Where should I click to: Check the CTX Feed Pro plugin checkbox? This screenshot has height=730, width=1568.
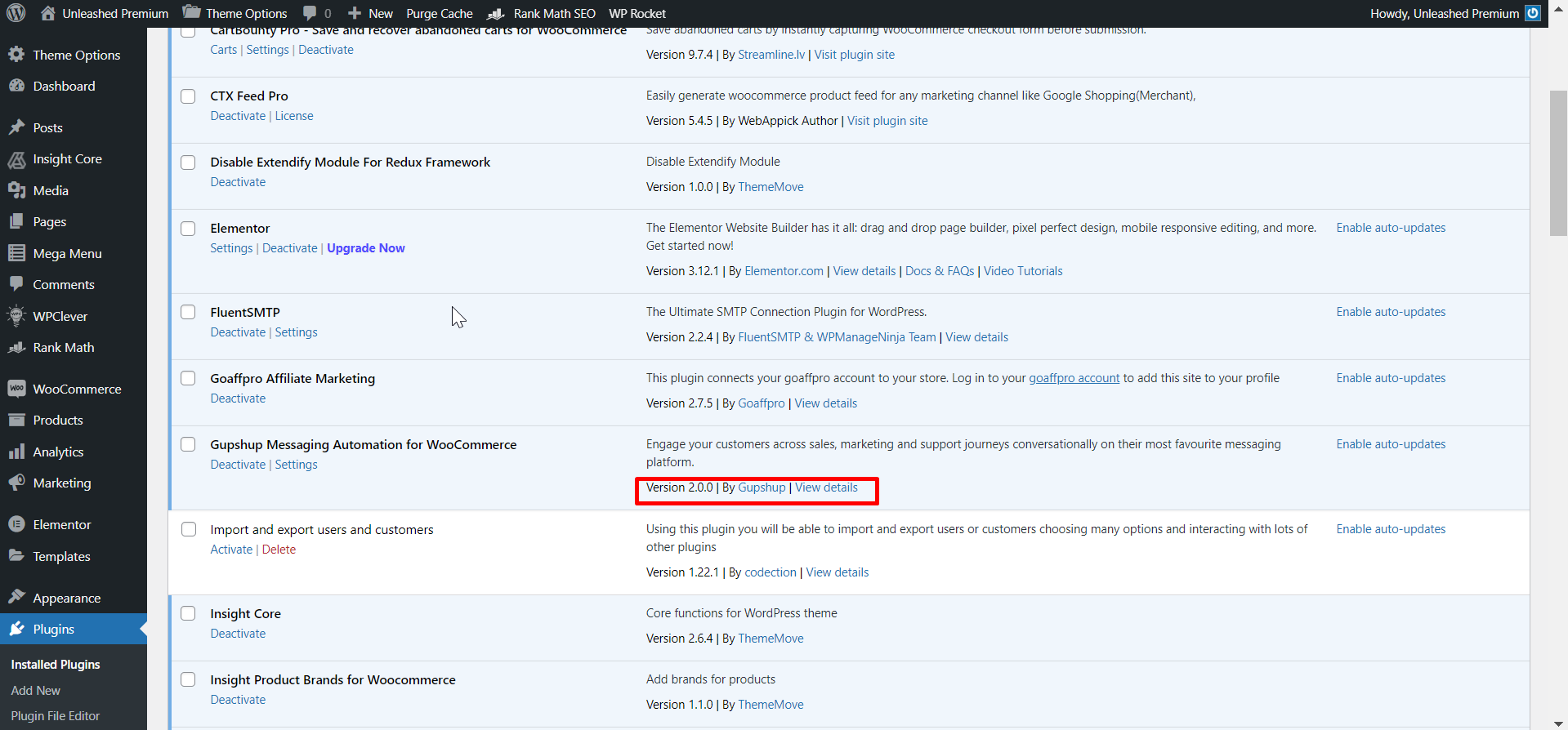[x=188, y=96]
